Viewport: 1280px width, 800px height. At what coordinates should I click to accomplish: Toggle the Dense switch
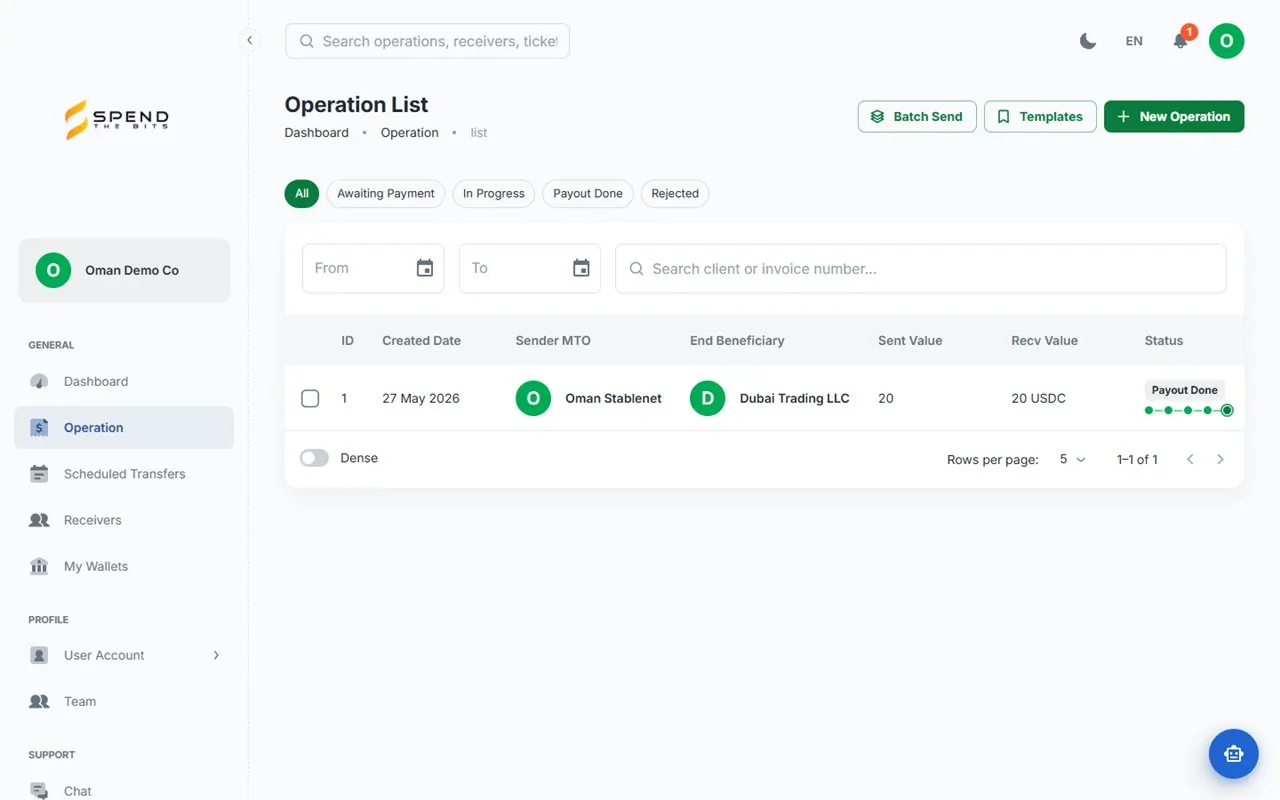click(x=314, y=458)
